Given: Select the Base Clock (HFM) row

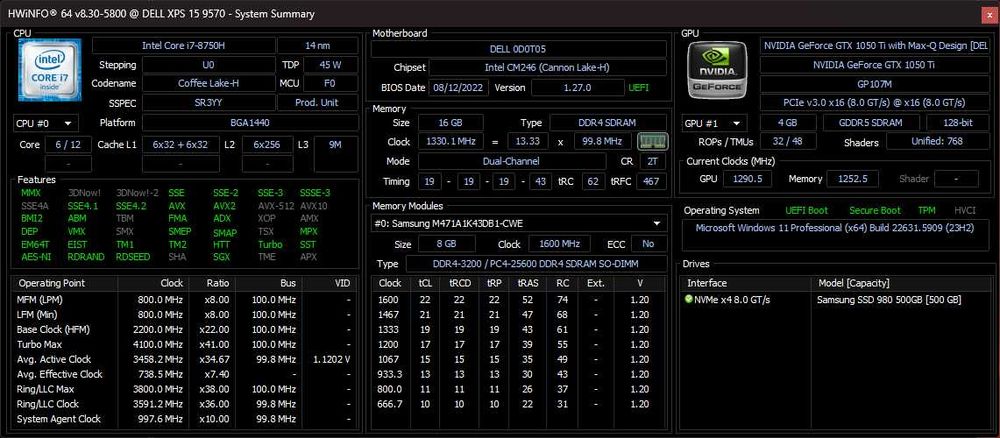Looking at the screenshot, I should pyautogui.click(x=184, y=330).
